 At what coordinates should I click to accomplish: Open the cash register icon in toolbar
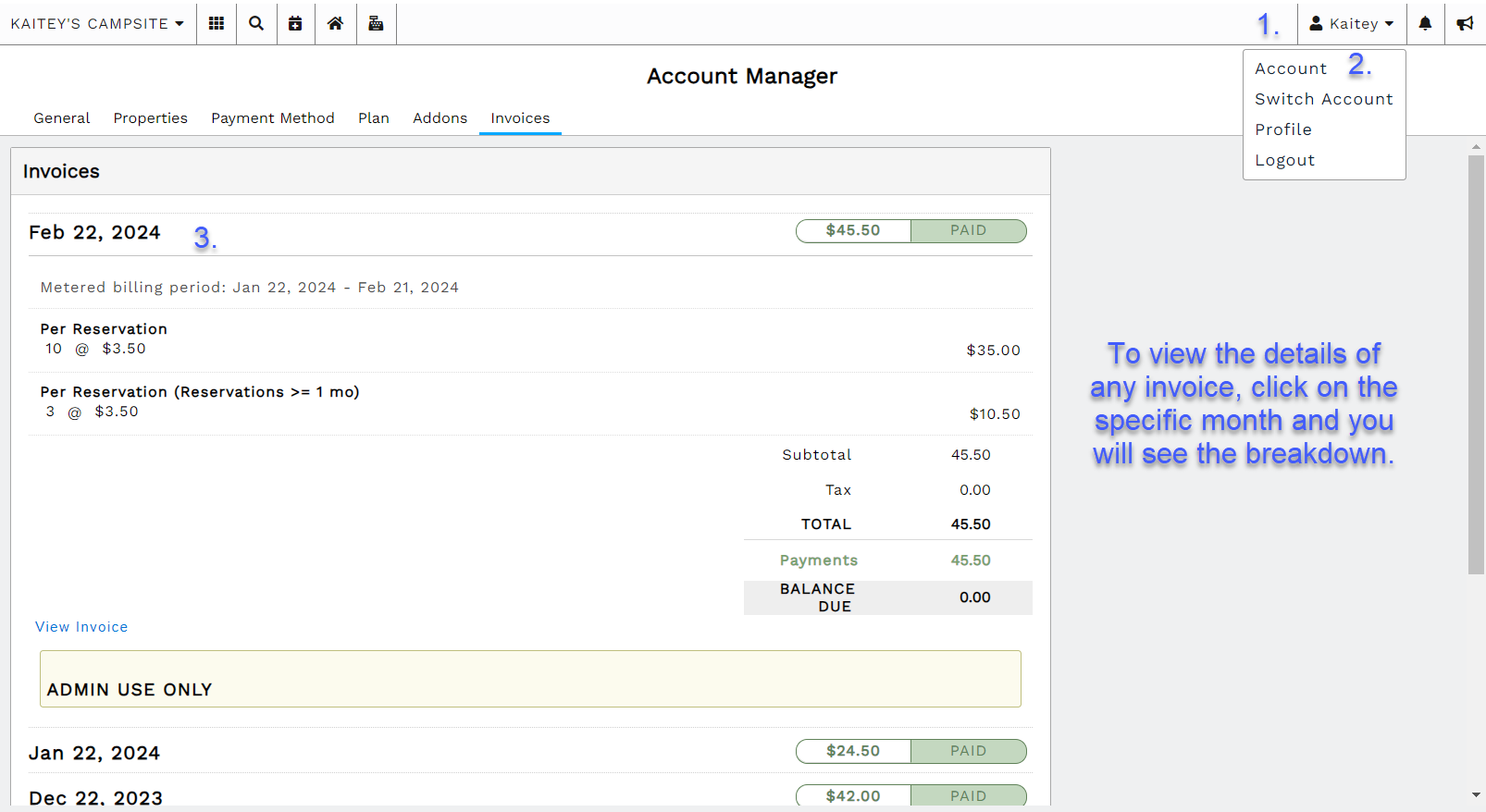point(376,23)
